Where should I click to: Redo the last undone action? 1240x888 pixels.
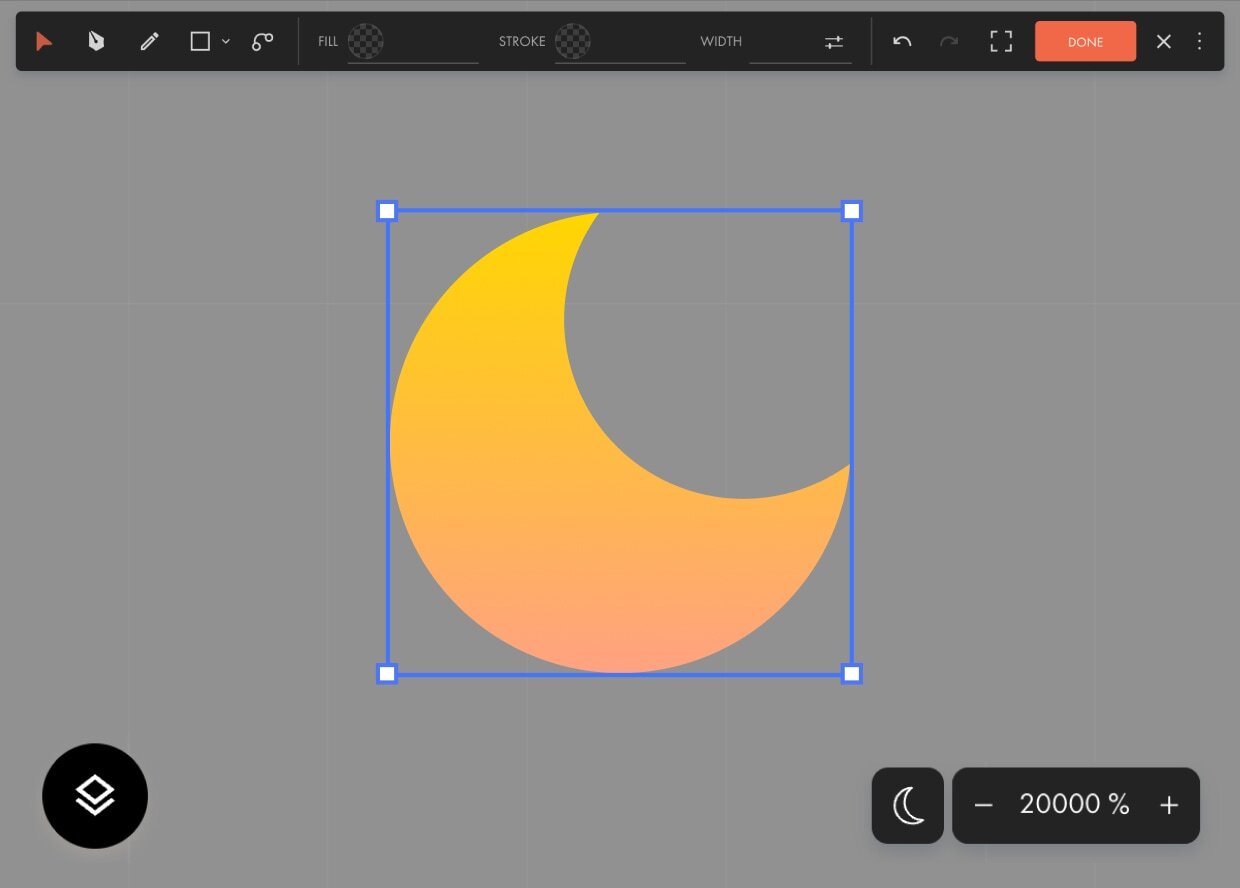(949, 41)
